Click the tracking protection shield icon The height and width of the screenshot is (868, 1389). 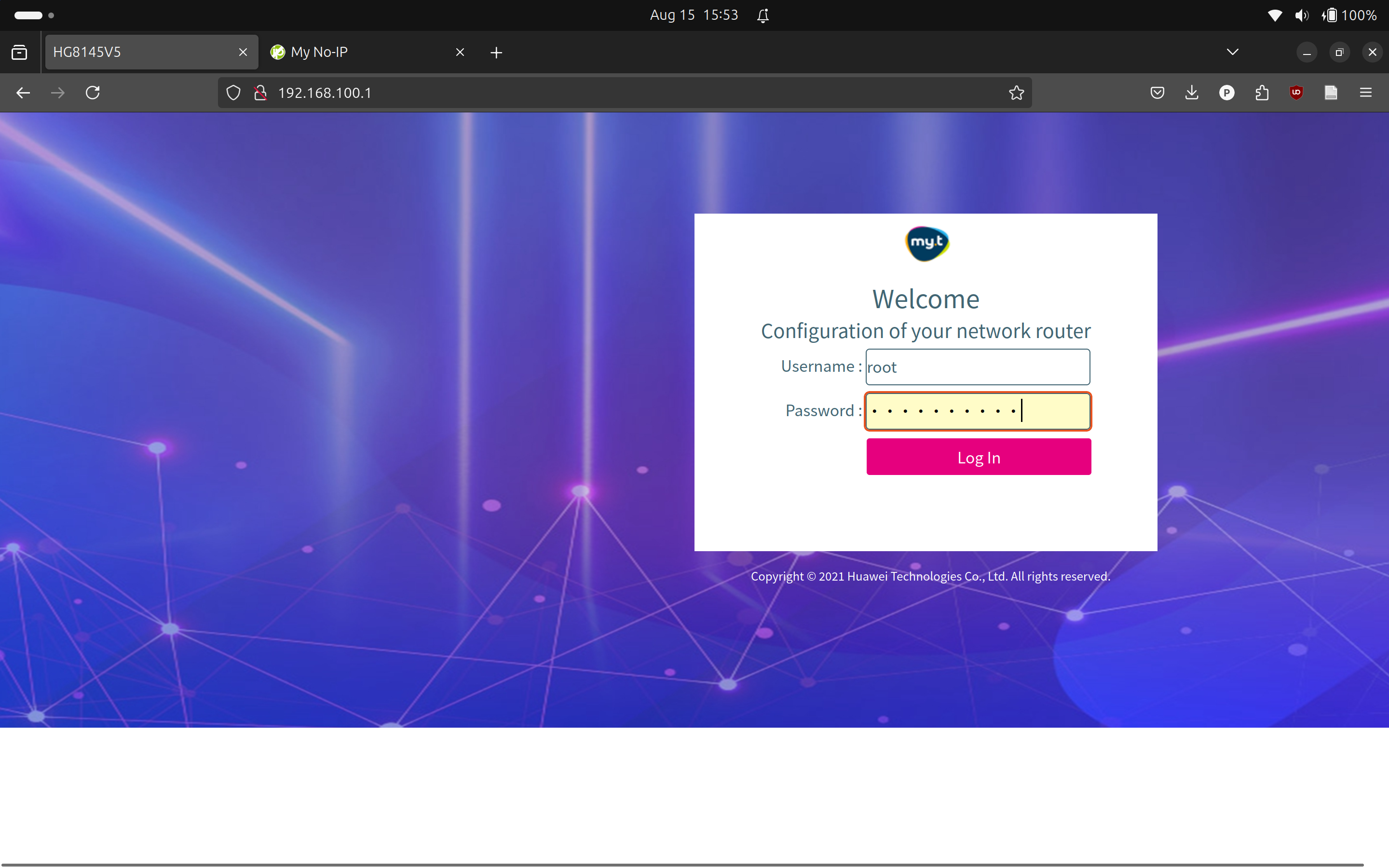[233, 93]
